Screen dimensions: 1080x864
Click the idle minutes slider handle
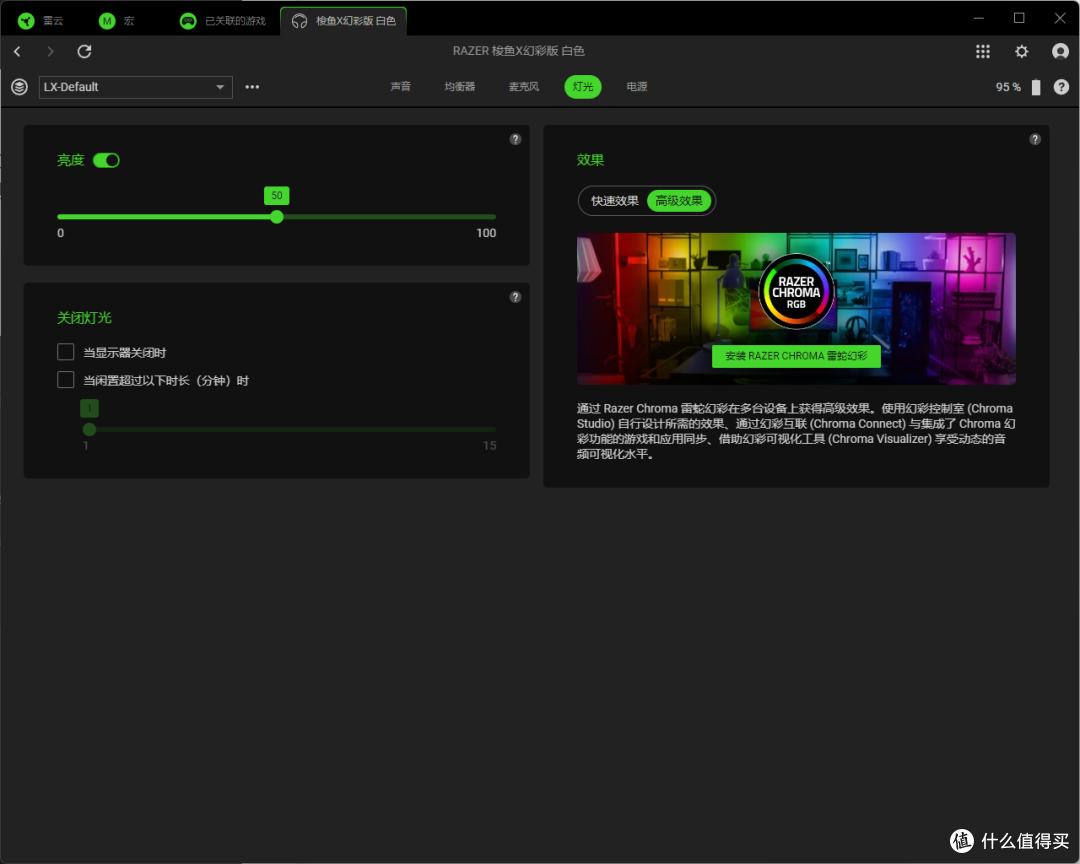(x=89, y=429)
